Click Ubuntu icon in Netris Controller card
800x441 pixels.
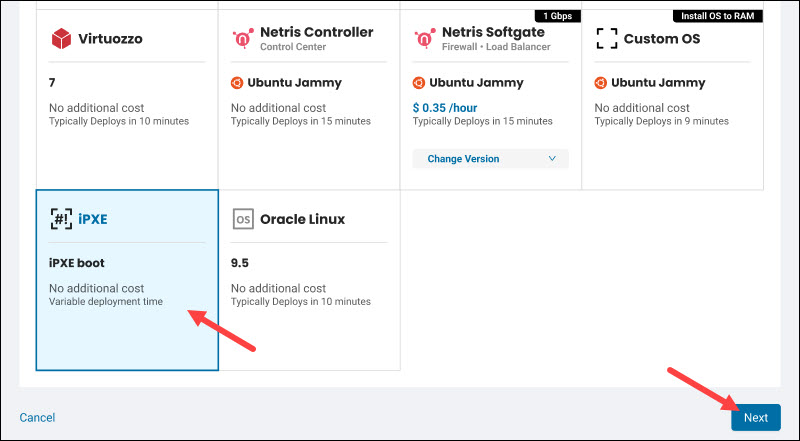pyautogui.click(x=237, y=83)
